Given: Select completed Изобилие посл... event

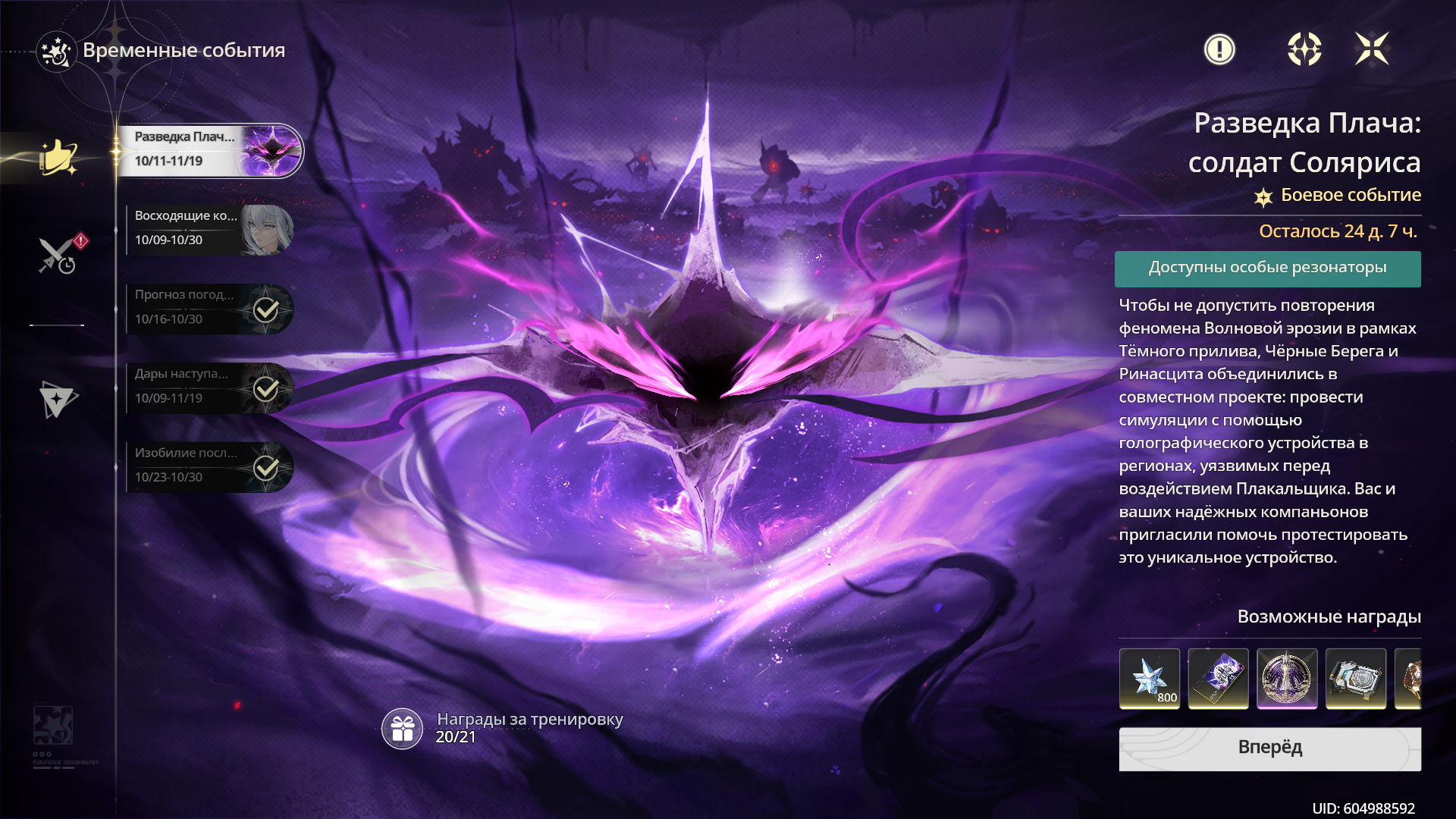Looking at the screenshot, I should point(209,466).
